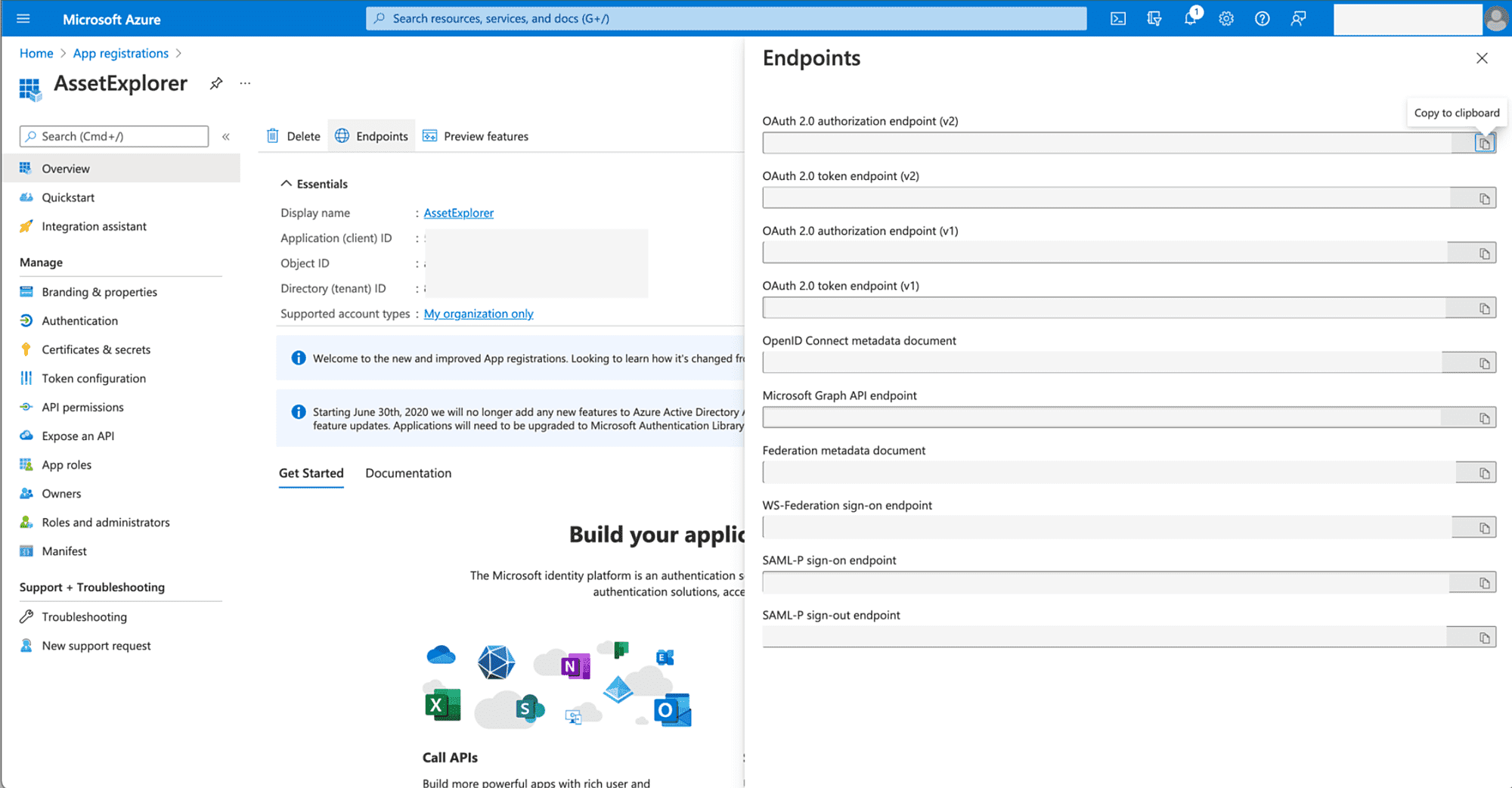
Task: Collapse the left sidebar menu
Action: pyautogui.click(x=225, y=137)
